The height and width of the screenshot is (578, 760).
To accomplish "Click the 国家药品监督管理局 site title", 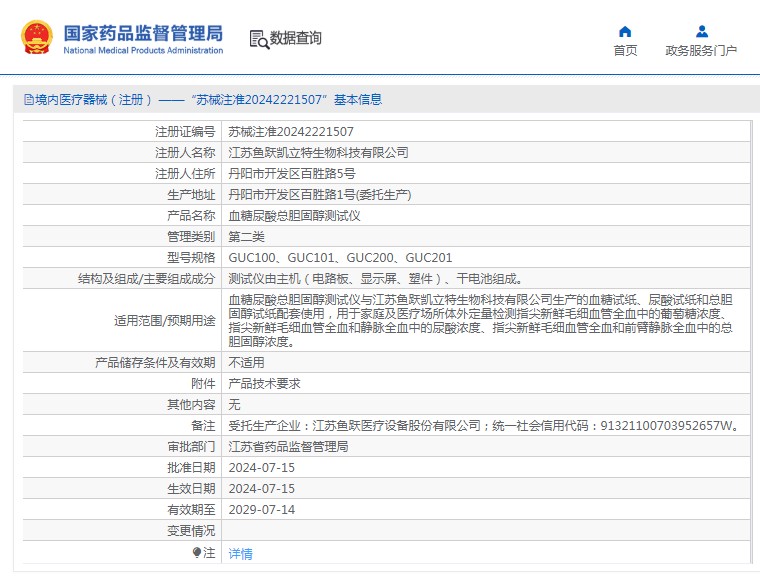I will tap(143, 33).
